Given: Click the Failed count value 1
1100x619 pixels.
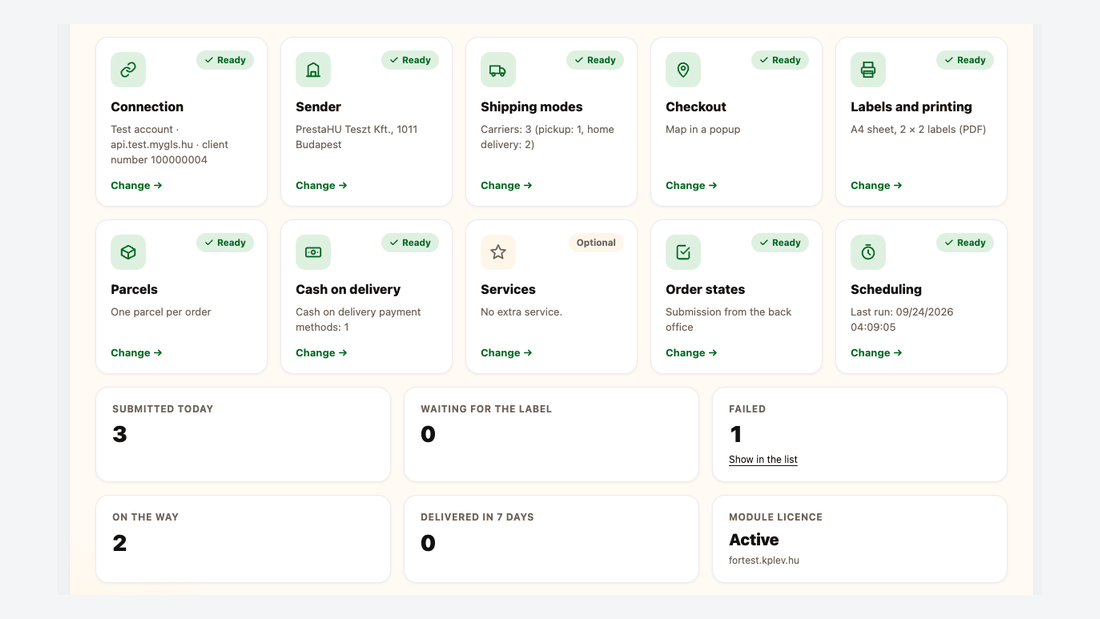Looking at the screenshot, I should (x=735, y=434).
